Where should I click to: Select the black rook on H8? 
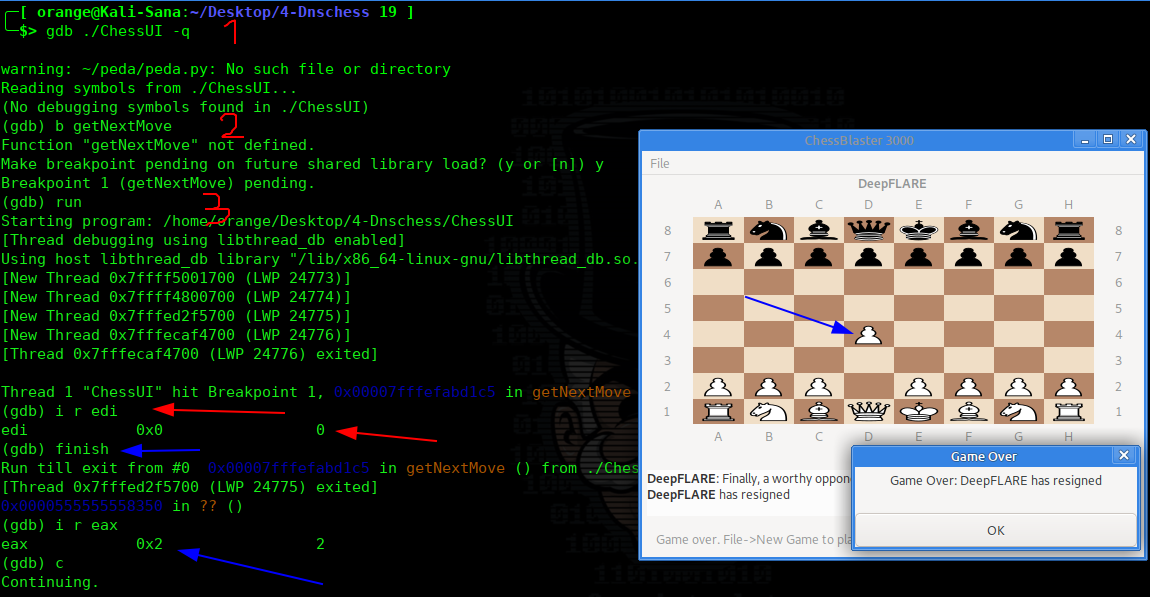(1069, 230)
